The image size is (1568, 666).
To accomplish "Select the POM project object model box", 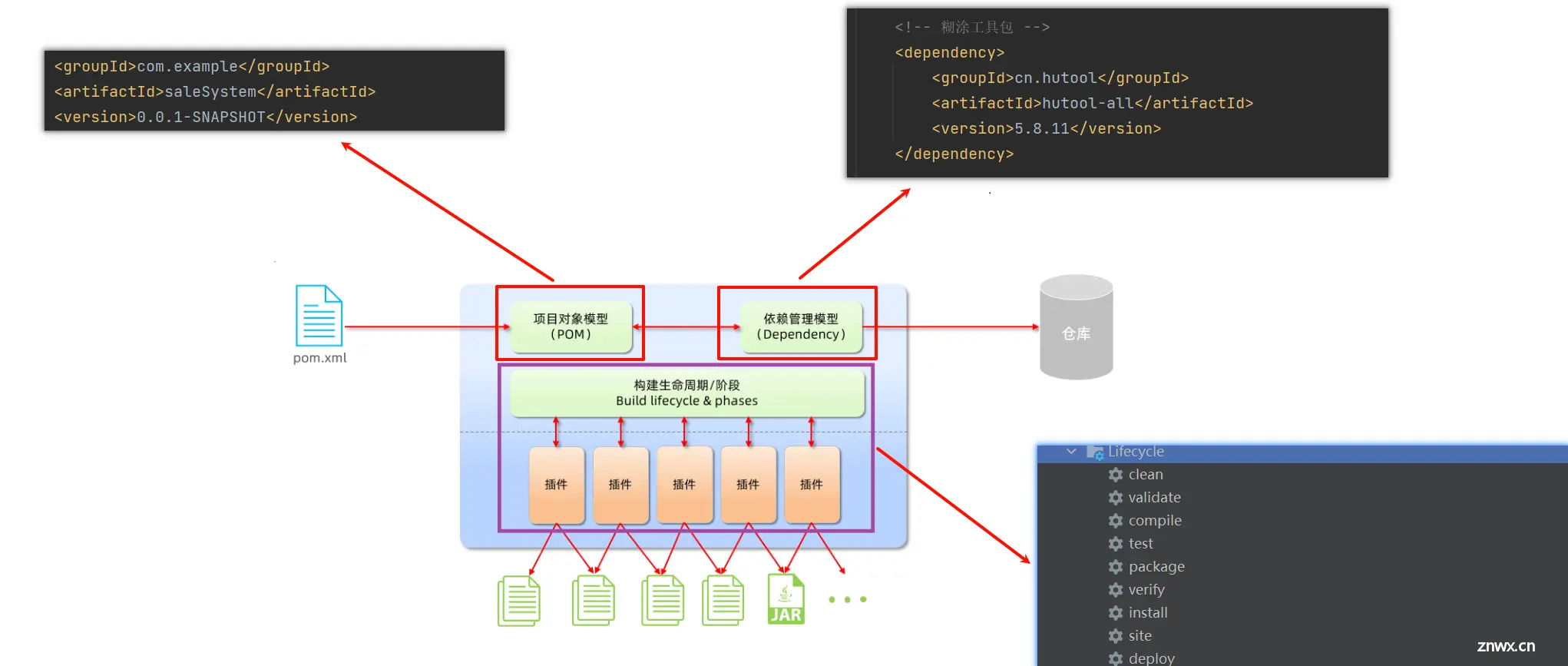I will tap(571, 326).
